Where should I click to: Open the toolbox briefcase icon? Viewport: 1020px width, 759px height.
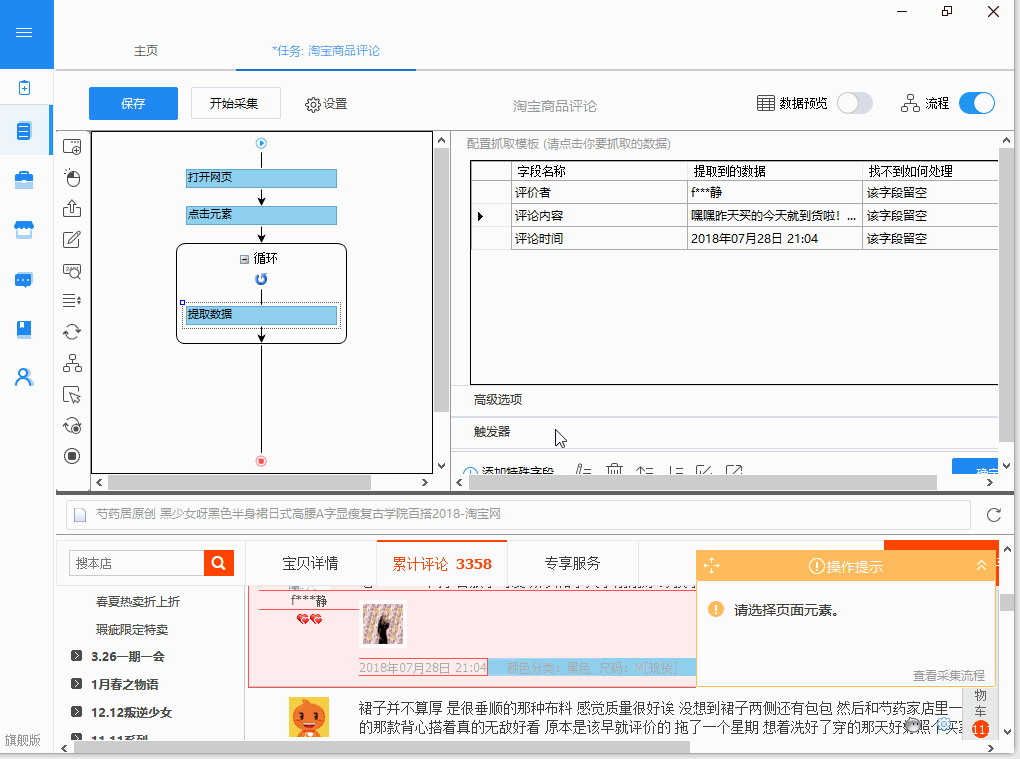(x=24, y=180)
